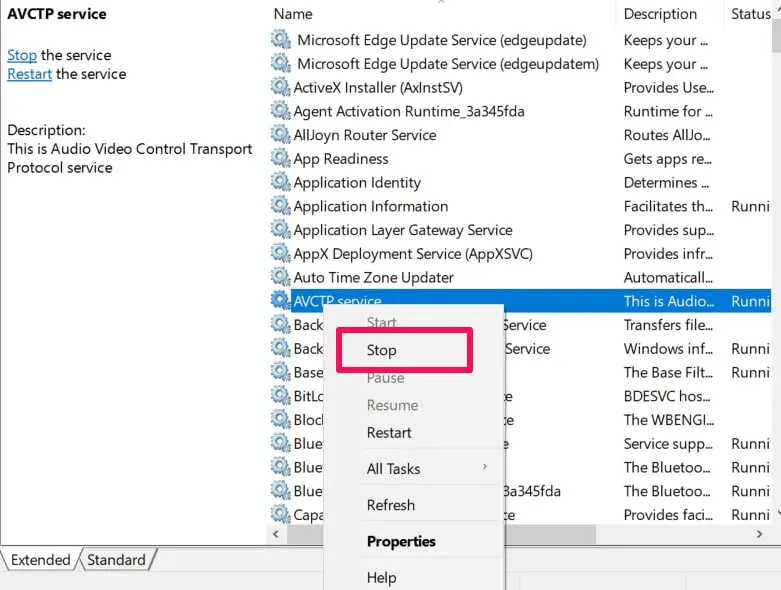Viewport: 781px width, 590px height.
Task: Select the Application Identity service
Action: pyautogui.click(x=357, y=182)
